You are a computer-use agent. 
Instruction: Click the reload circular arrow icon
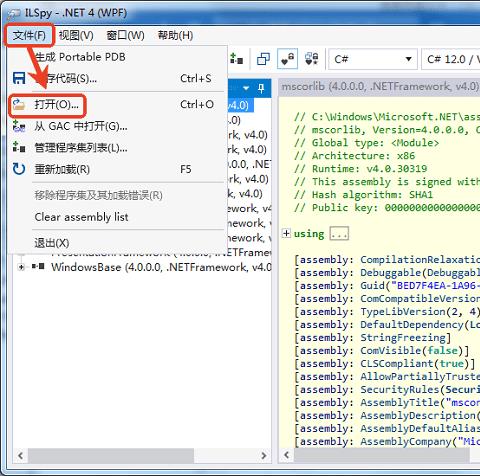(19, 169)
